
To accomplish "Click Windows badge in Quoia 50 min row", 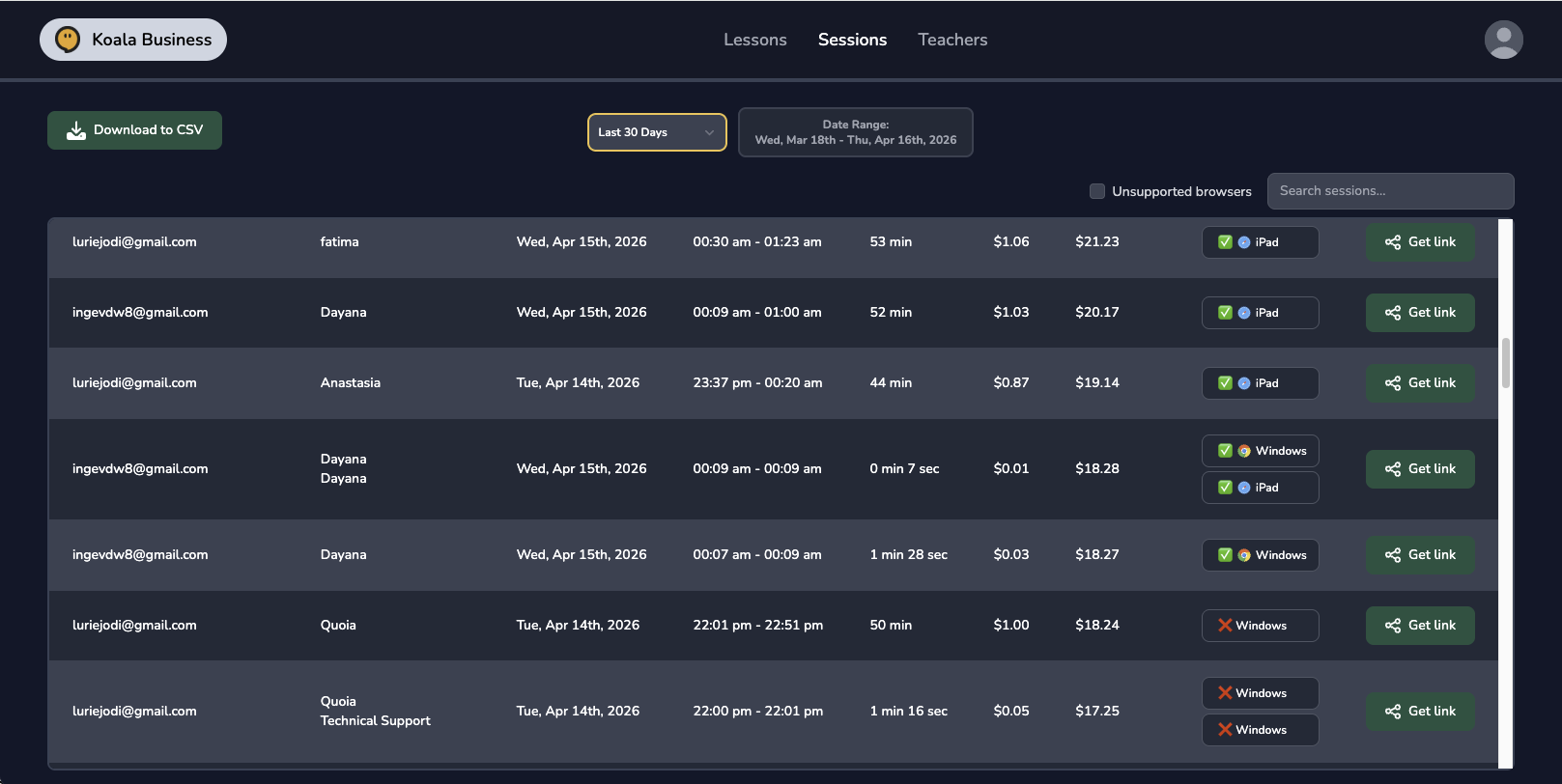I will (1260, 626).
